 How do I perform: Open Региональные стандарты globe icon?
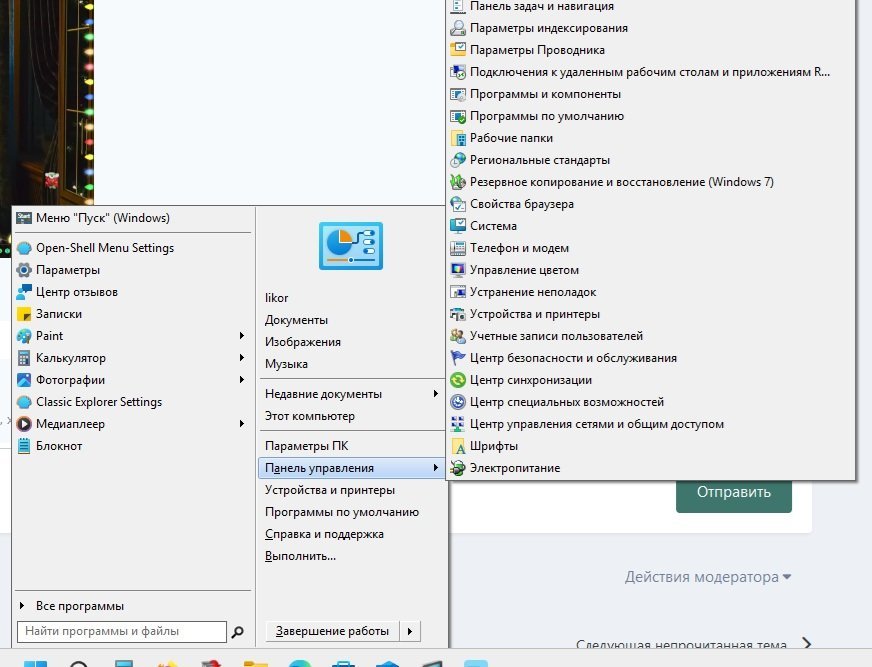pos(458,160)
